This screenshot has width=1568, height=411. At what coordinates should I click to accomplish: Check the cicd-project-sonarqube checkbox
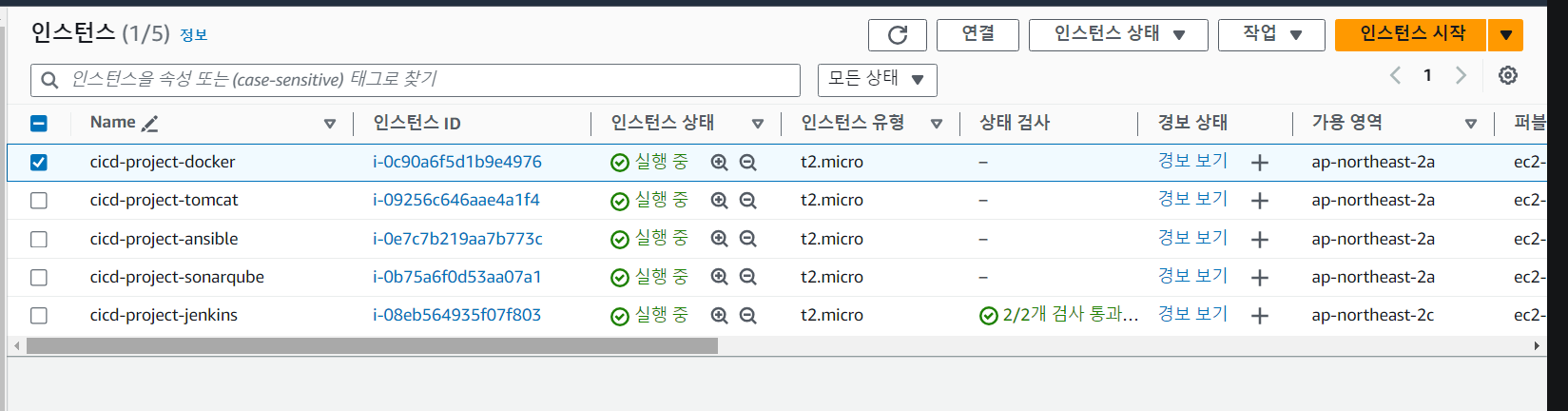click(x=39, y=277)
